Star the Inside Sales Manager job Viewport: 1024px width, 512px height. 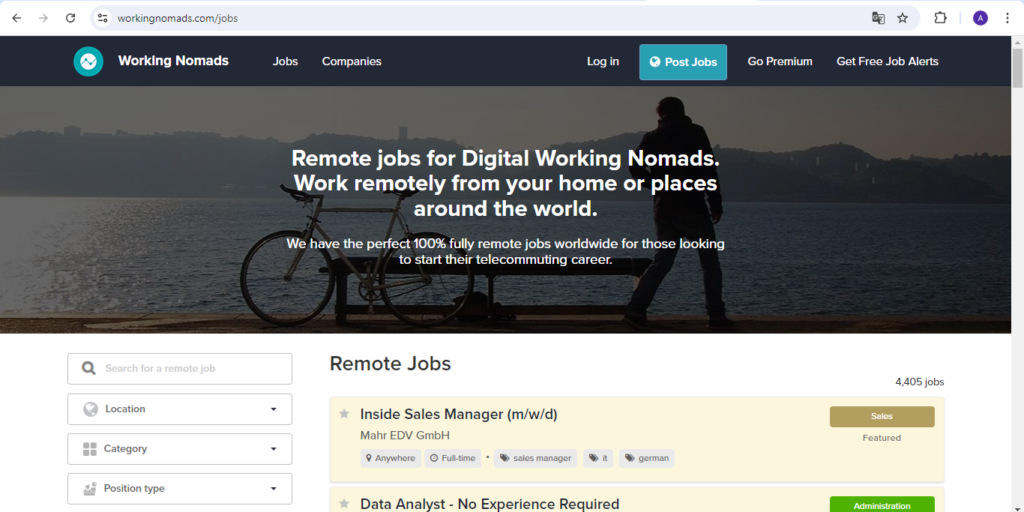pos(344,414)
